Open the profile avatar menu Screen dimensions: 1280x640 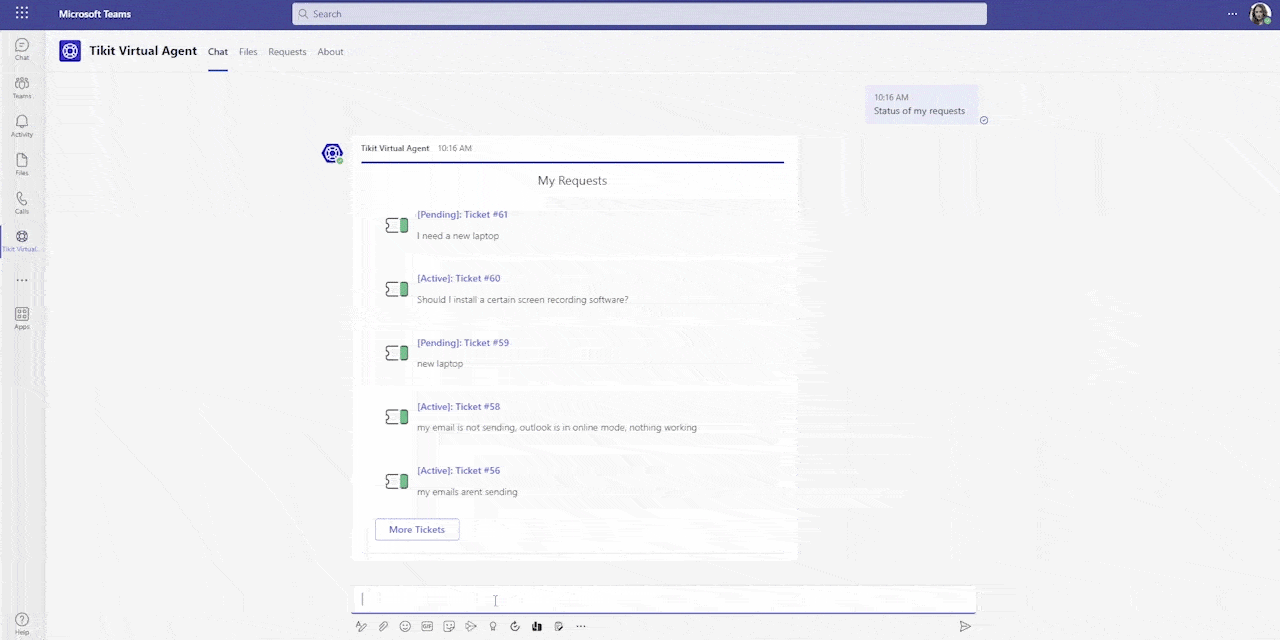coord(1259,14)
